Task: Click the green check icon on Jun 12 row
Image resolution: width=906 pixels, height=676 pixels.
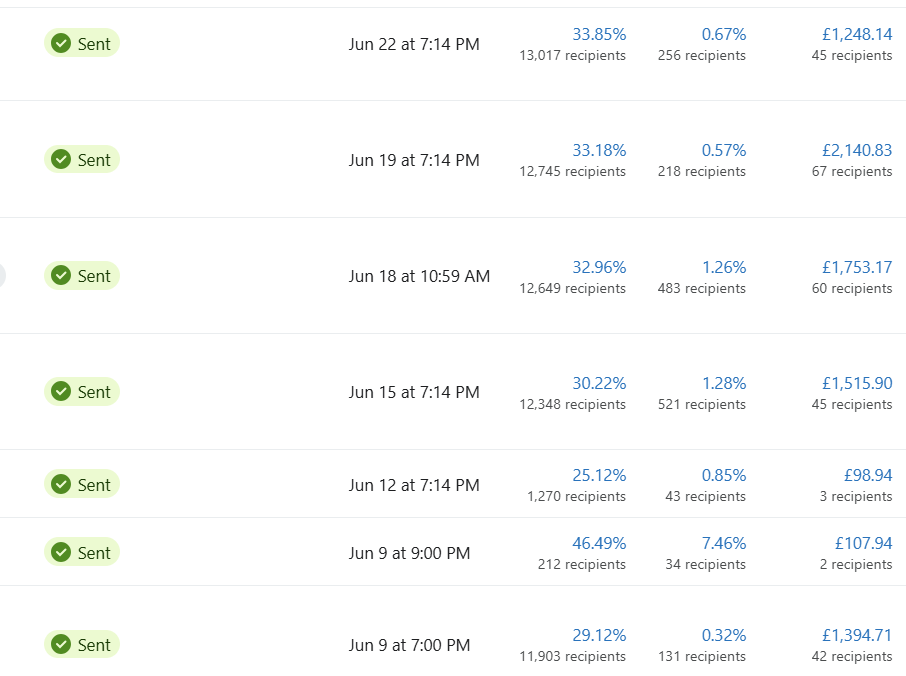Action: (x=61, y=485)
